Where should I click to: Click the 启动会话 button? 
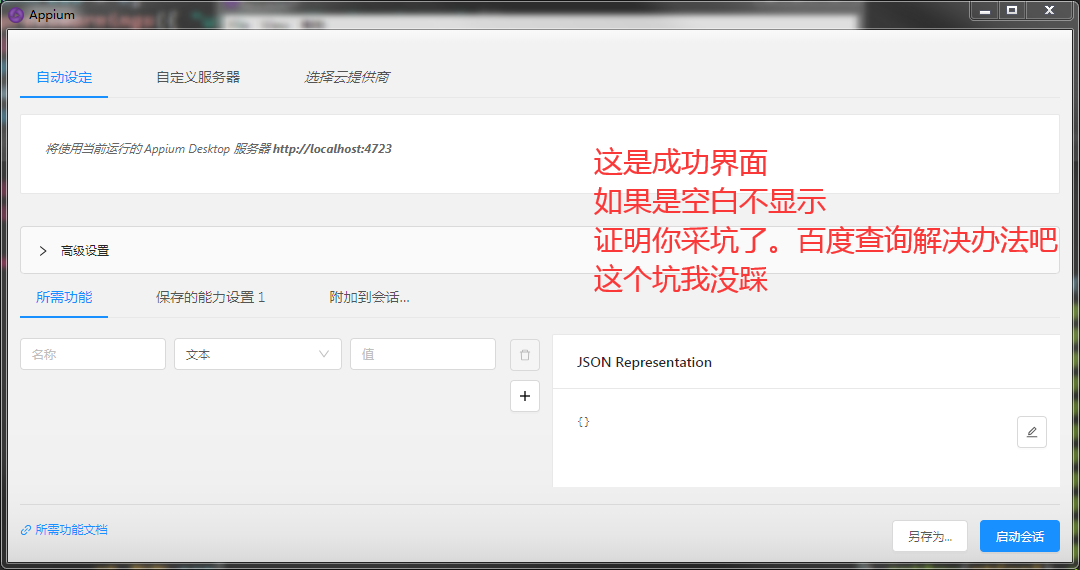point(1019,536)
